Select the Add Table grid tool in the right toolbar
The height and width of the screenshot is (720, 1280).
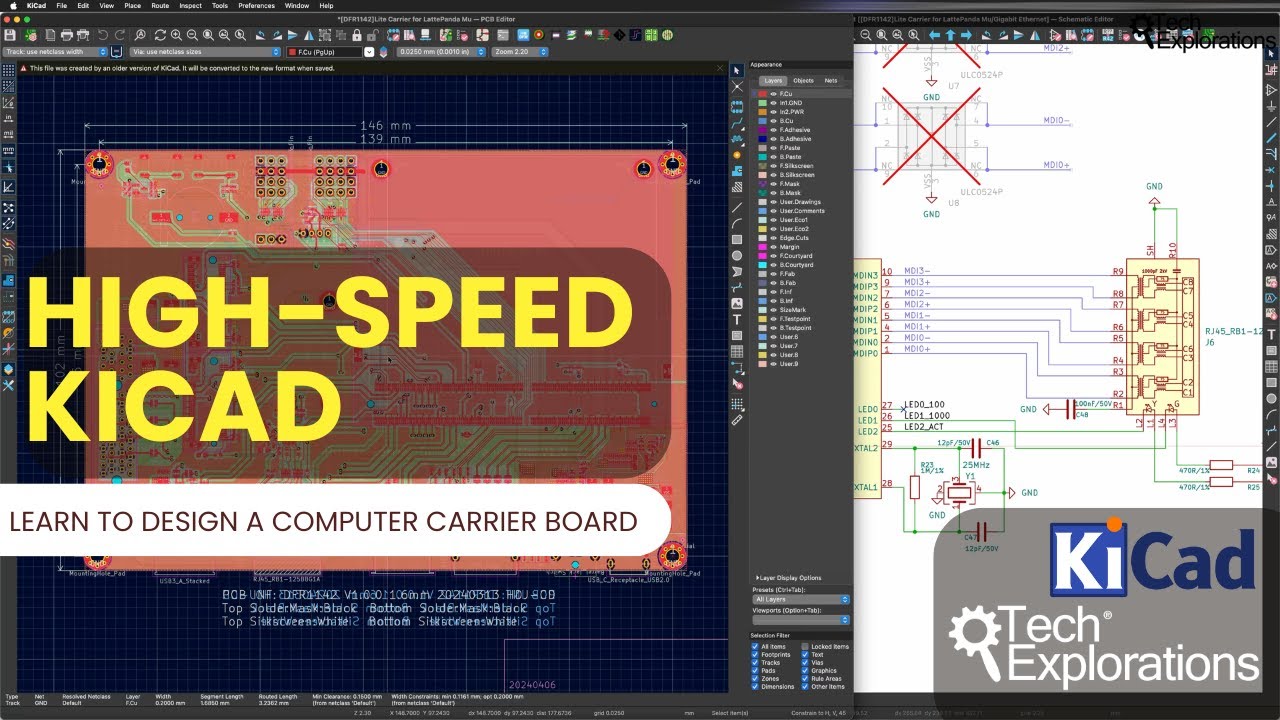pos(737,352)
